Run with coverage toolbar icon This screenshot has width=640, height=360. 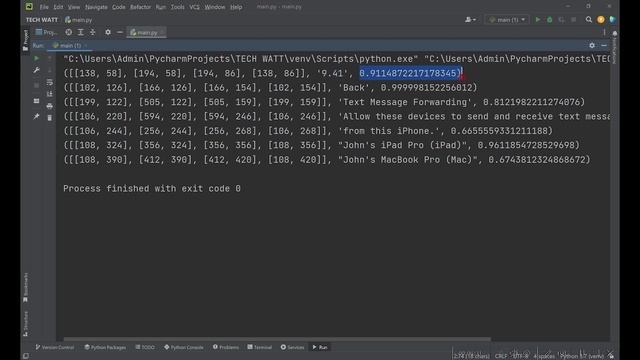pyautogui.click(x=562, y=20)
